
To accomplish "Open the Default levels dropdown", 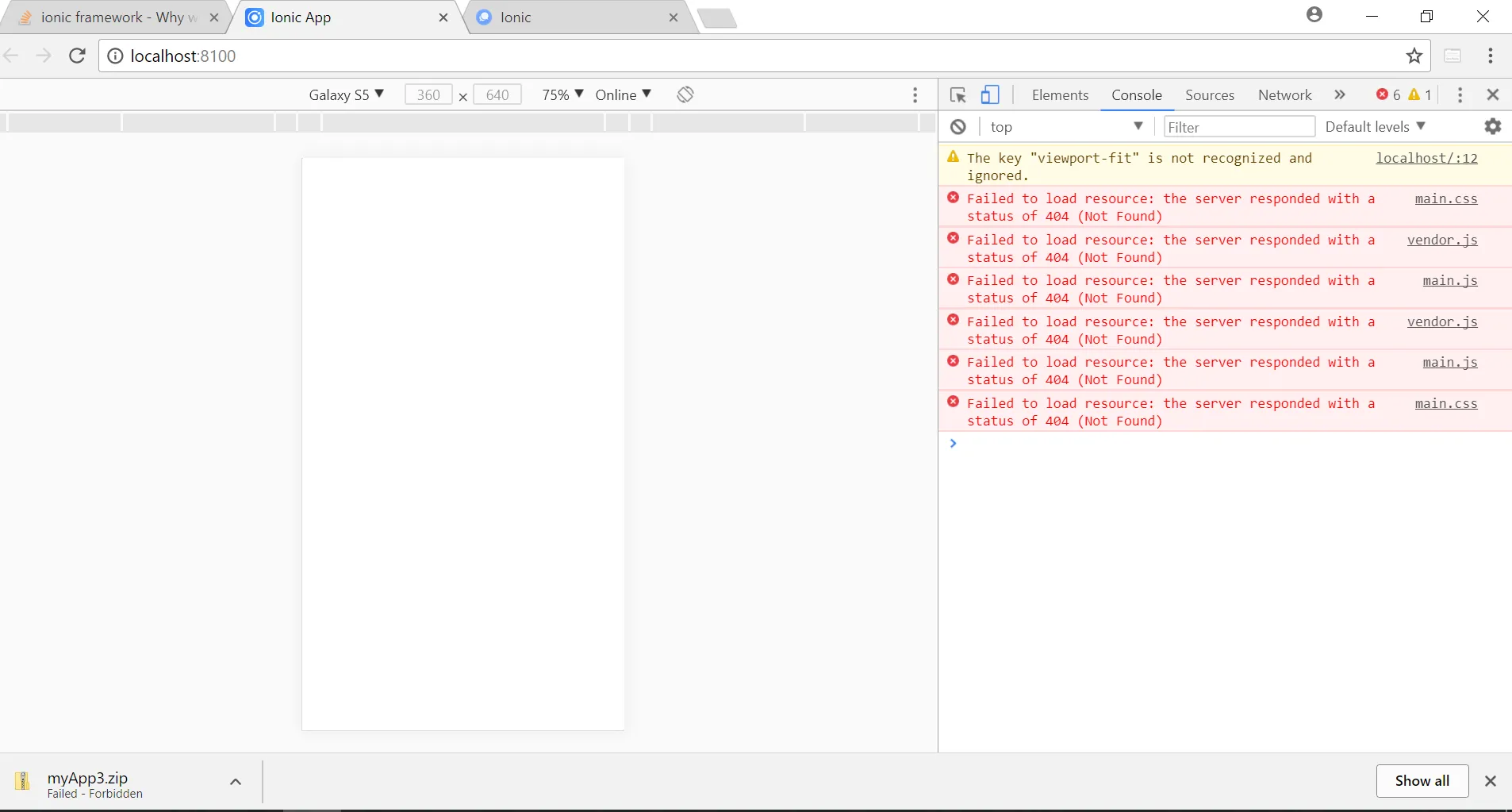I will coord(1375,127).
